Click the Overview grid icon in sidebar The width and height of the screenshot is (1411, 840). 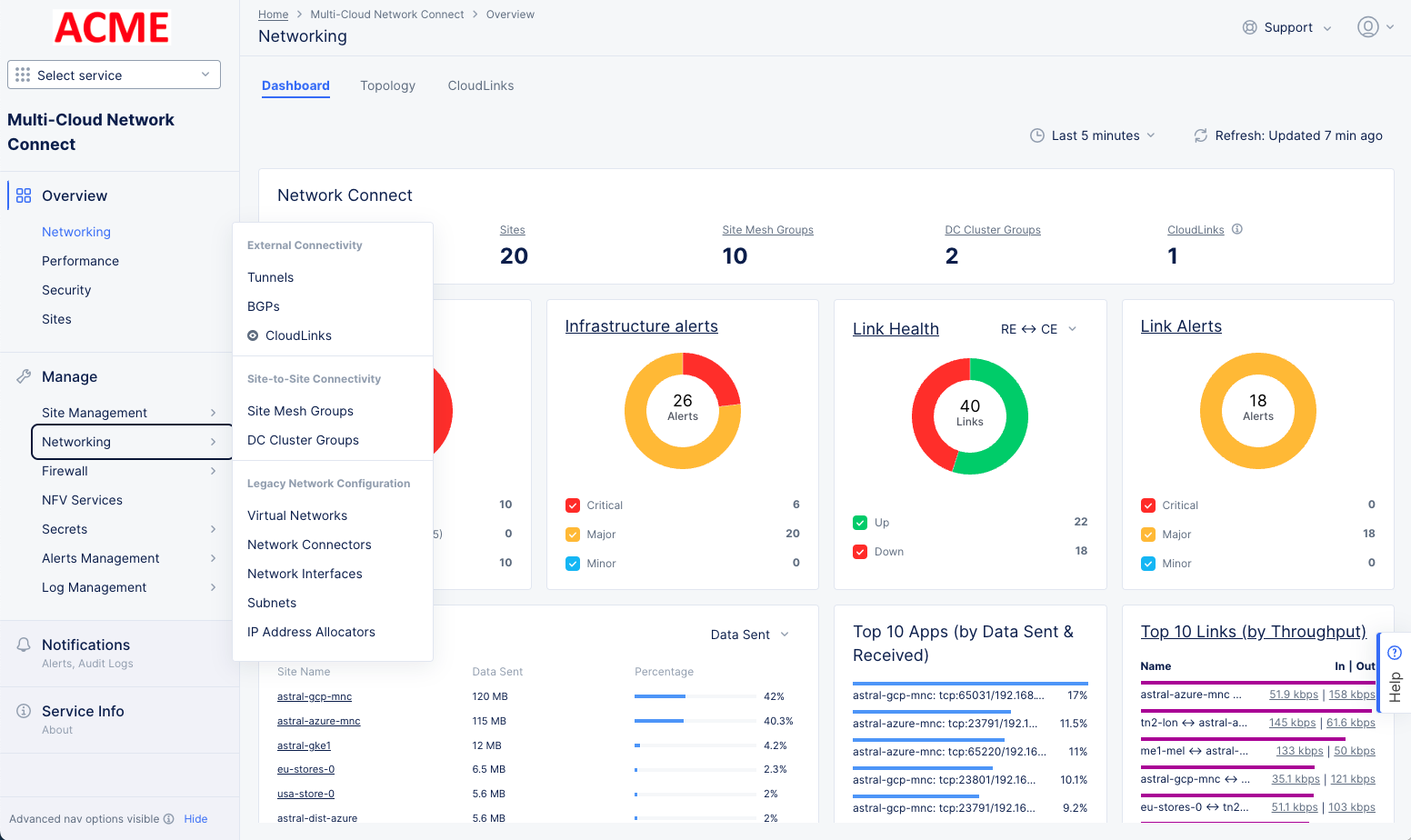(x=23, y=195)
